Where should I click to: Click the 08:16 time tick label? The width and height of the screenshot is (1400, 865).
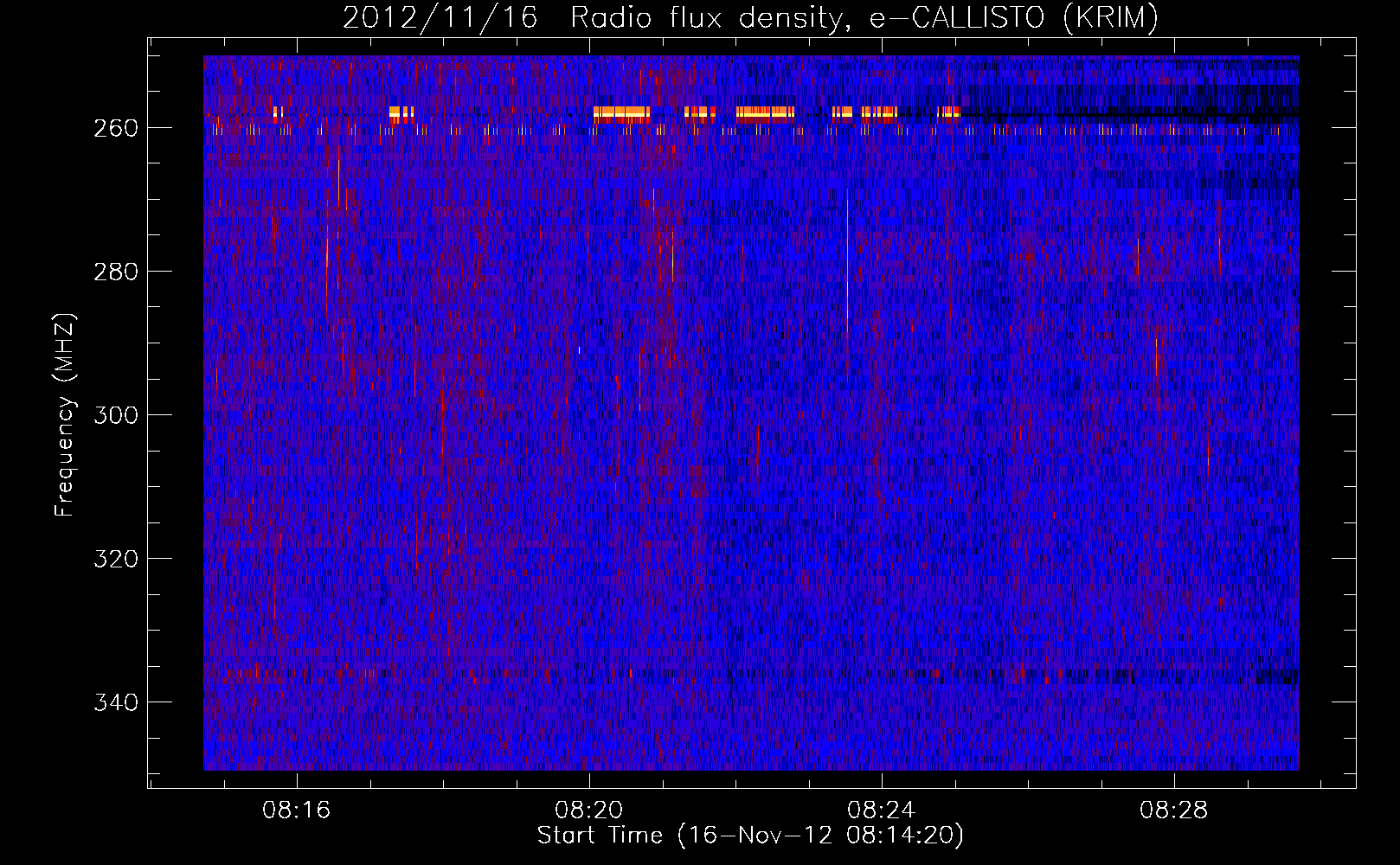coord(297,811)
